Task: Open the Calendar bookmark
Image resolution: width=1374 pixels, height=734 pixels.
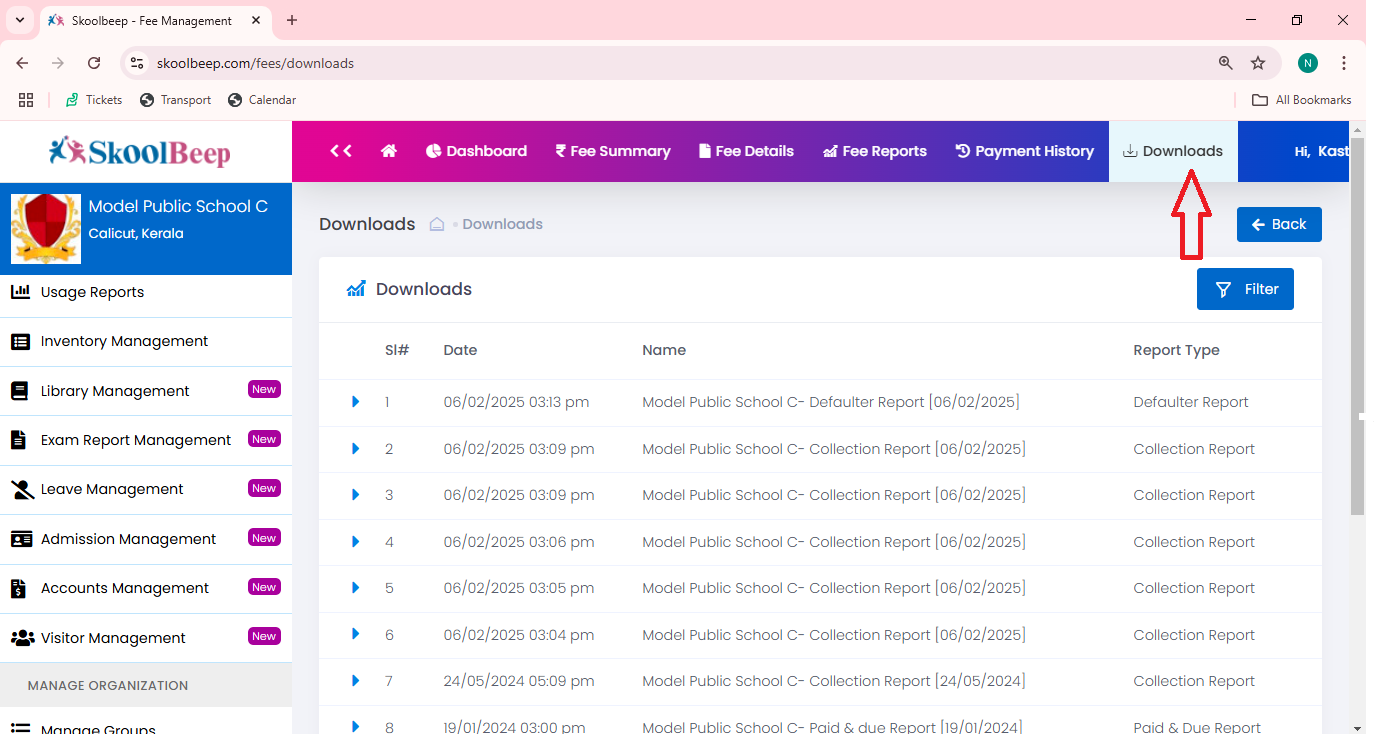Action: pyautogui.click(x=262, y=100)
